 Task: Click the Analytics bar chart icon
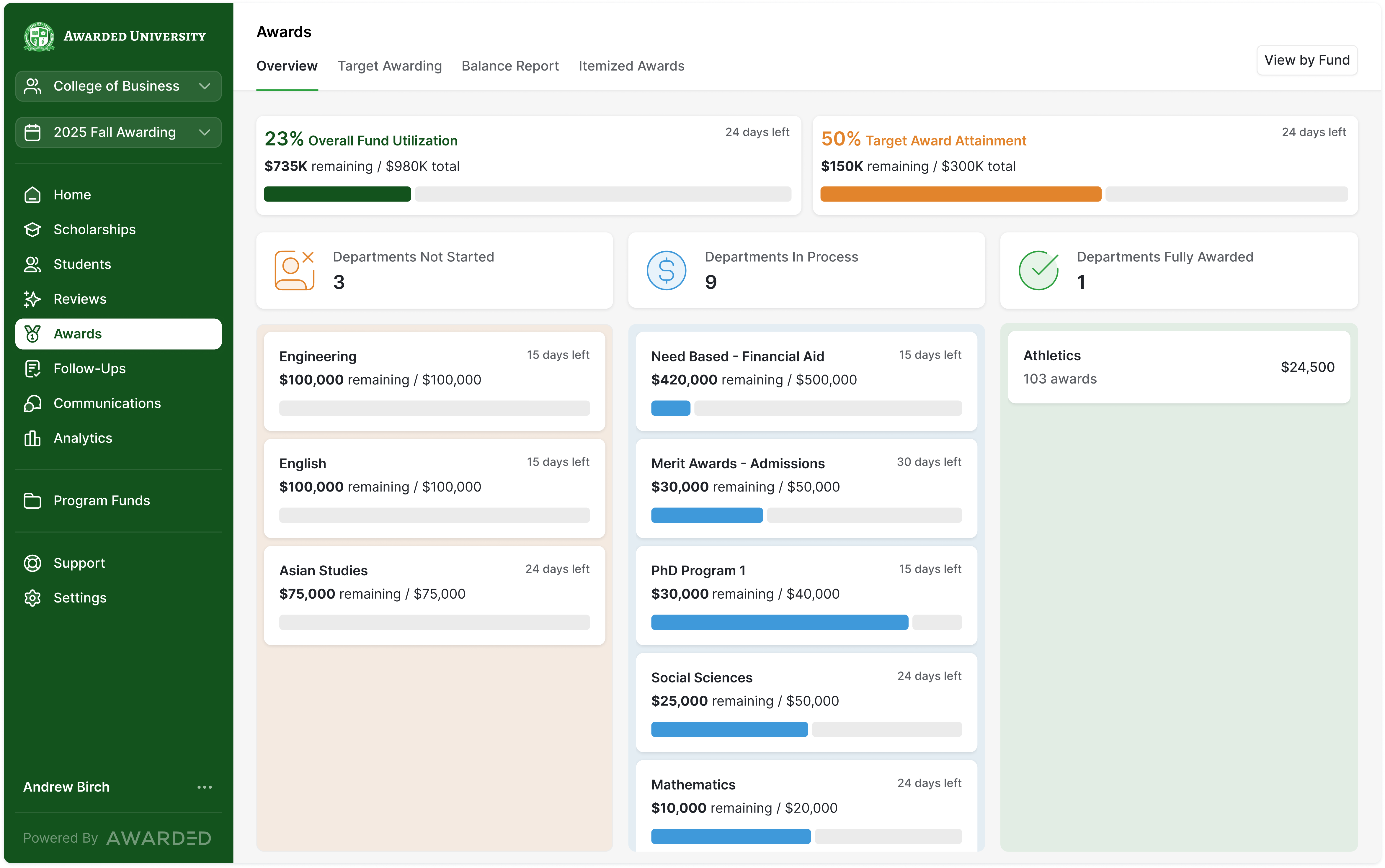coord(33,438)
